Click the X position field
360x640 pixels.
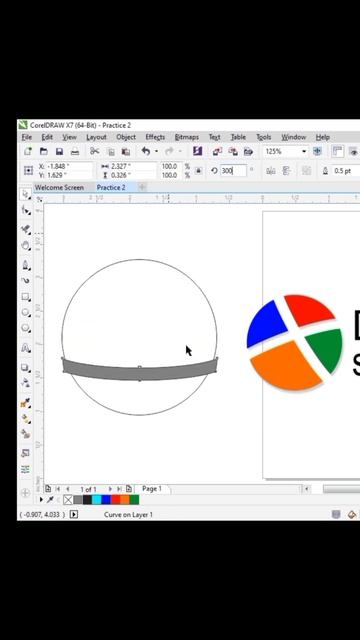click(65, 167)
